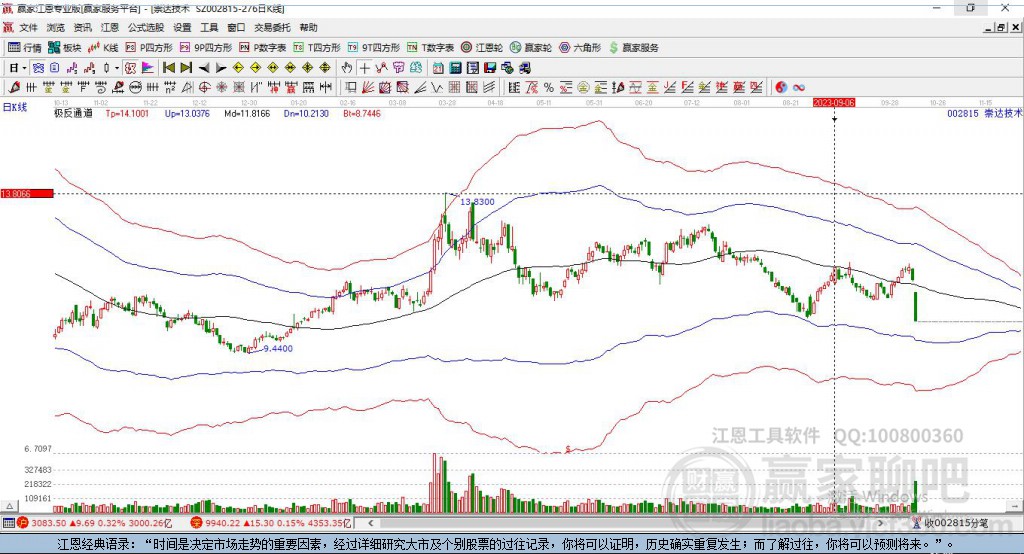This screenshot has width=1024, height=554.
Task: Open the calculator icon
Action: [x=456, y=68]
